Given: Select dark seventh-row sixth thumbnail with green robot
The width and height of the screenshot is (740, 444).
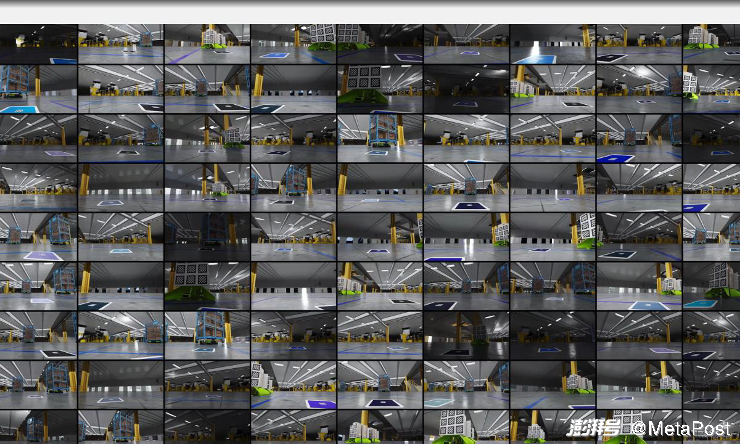Looking at the screenshot, I should [x=466, y=335].
